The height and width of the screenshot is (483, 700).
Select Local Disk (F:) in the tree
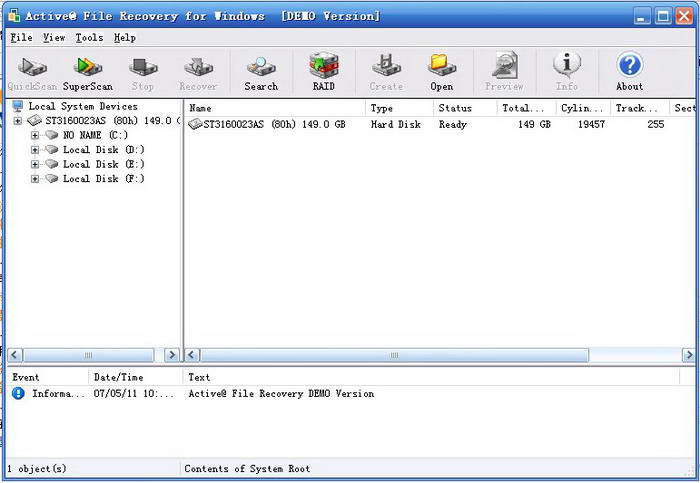(104, 179)
